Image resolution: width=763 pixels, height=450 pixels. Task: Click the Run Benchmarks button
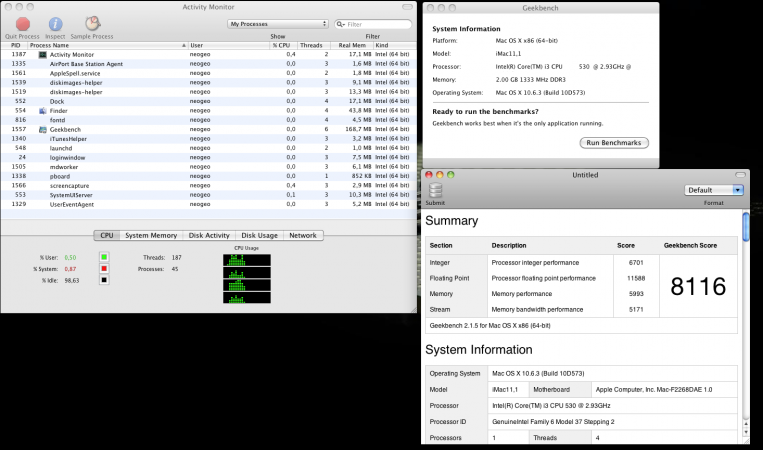[614, 143]
